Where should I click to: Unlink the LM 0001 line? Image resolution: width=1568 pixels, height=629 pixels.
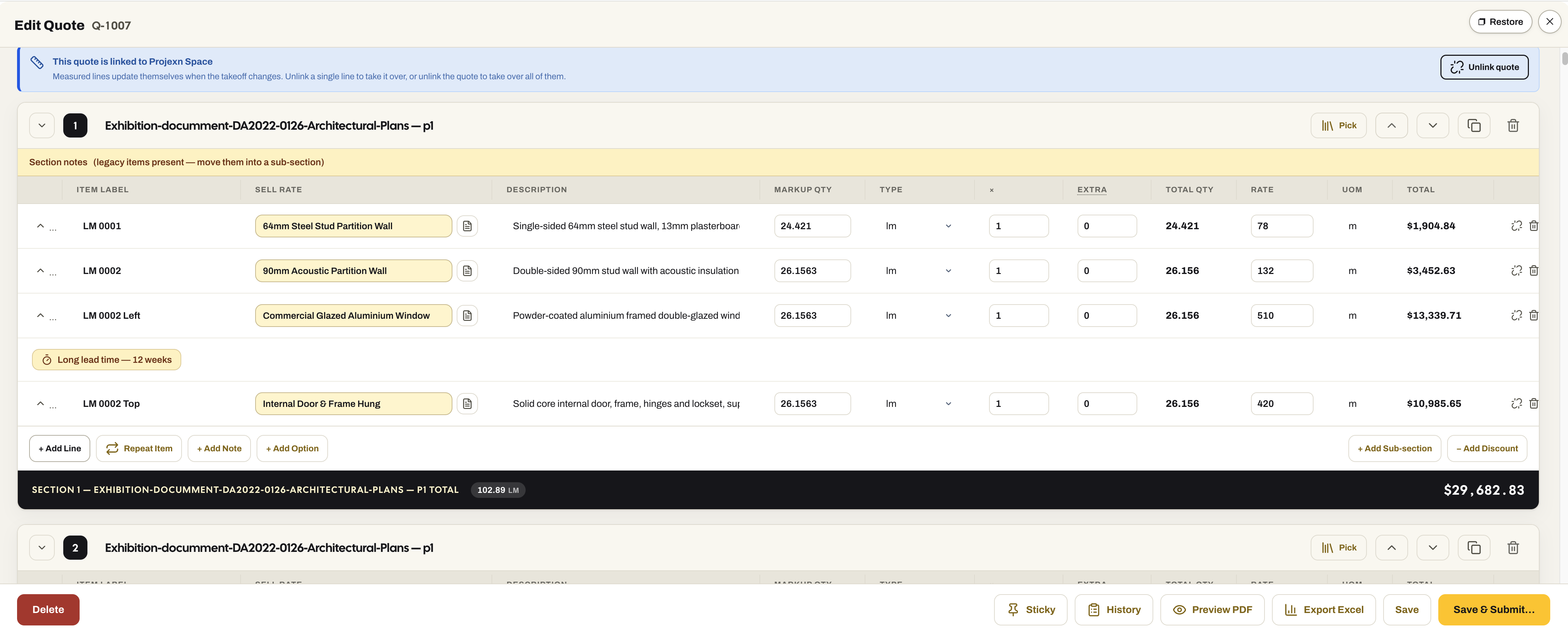click(1516, 226)
